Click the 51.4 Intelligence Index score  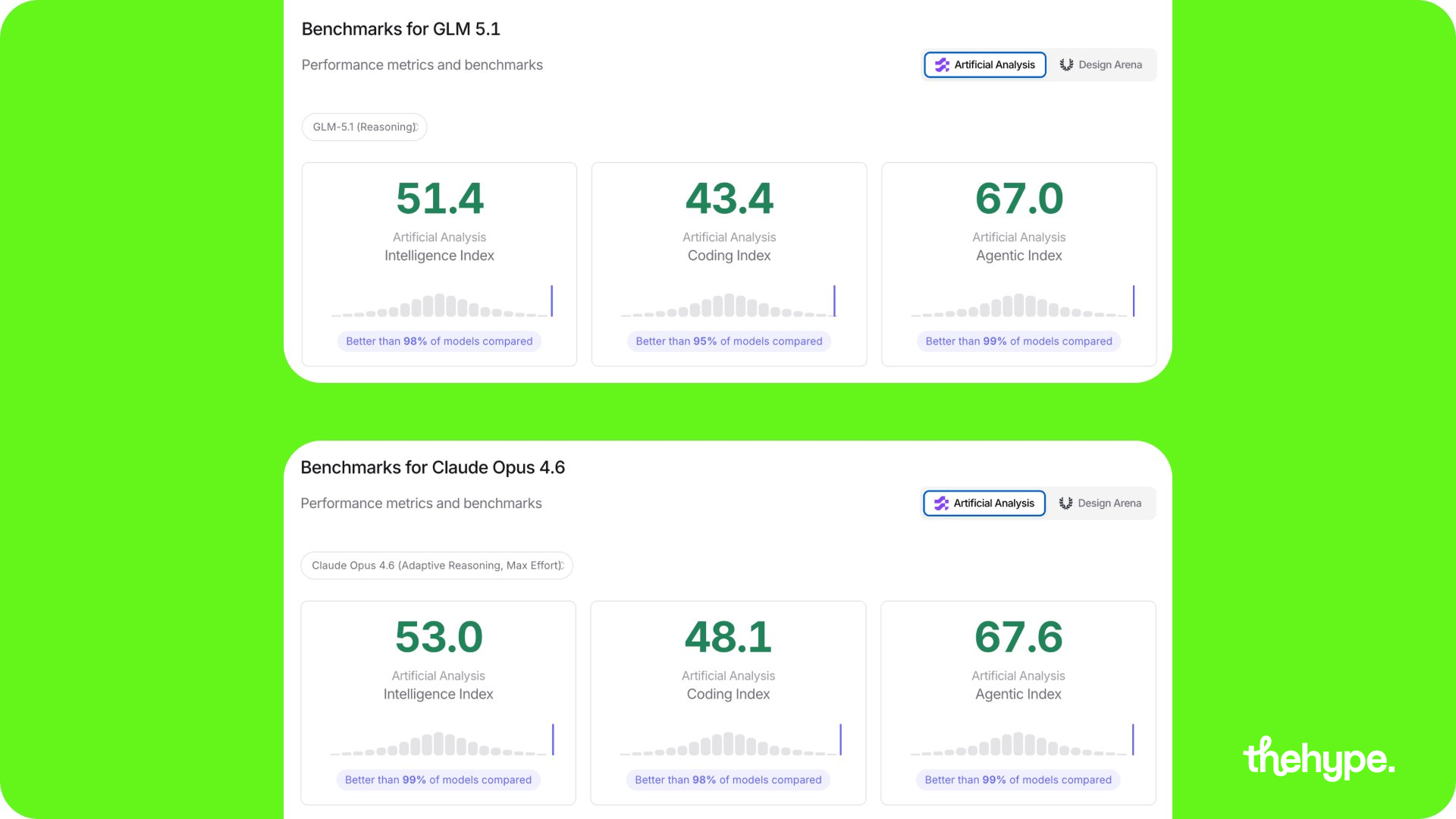(x=439, y=199)
